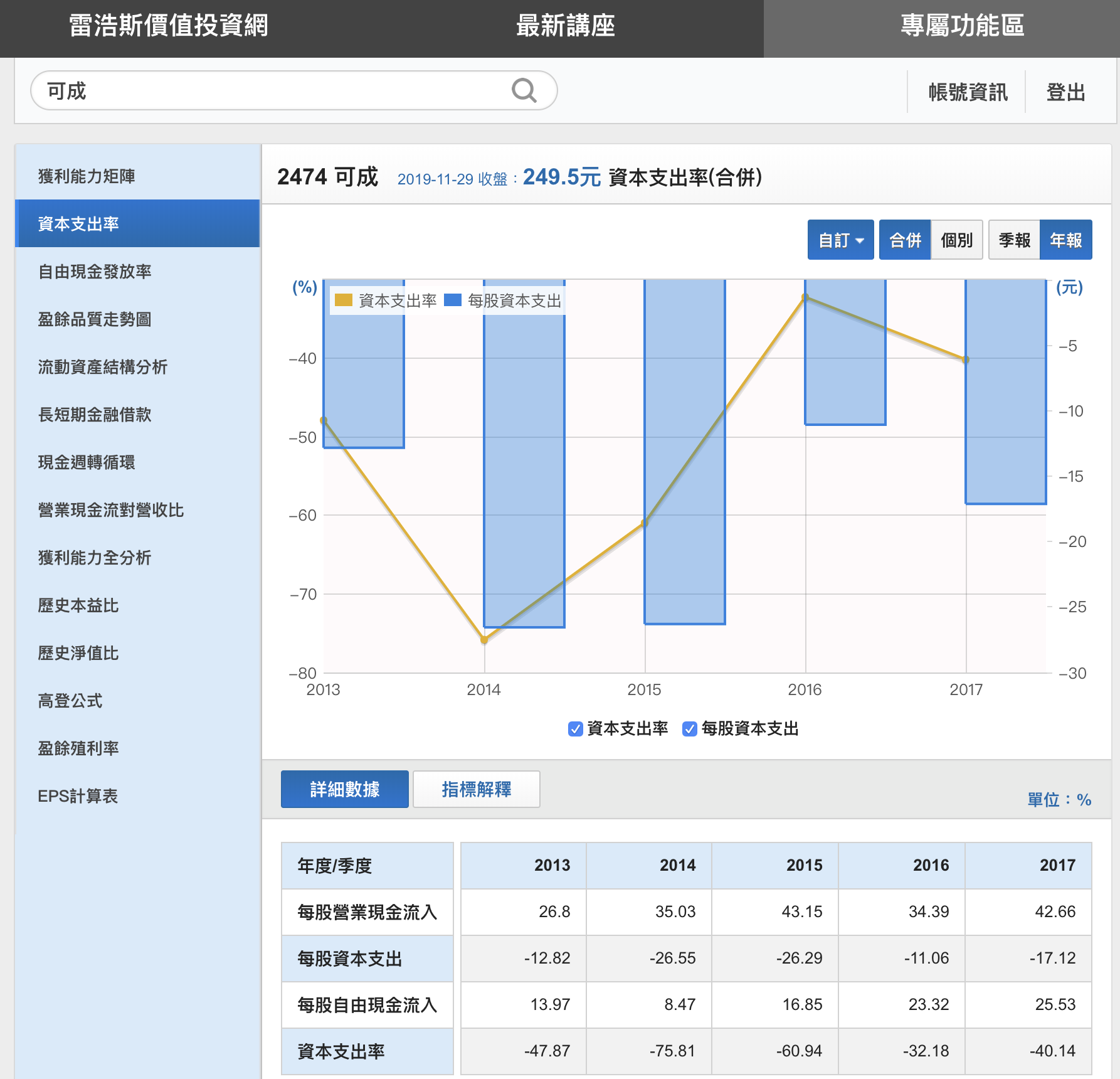Open the 指標解釋 tab
Viewport: 1120px width, 1079px height.
coord(476,789)
